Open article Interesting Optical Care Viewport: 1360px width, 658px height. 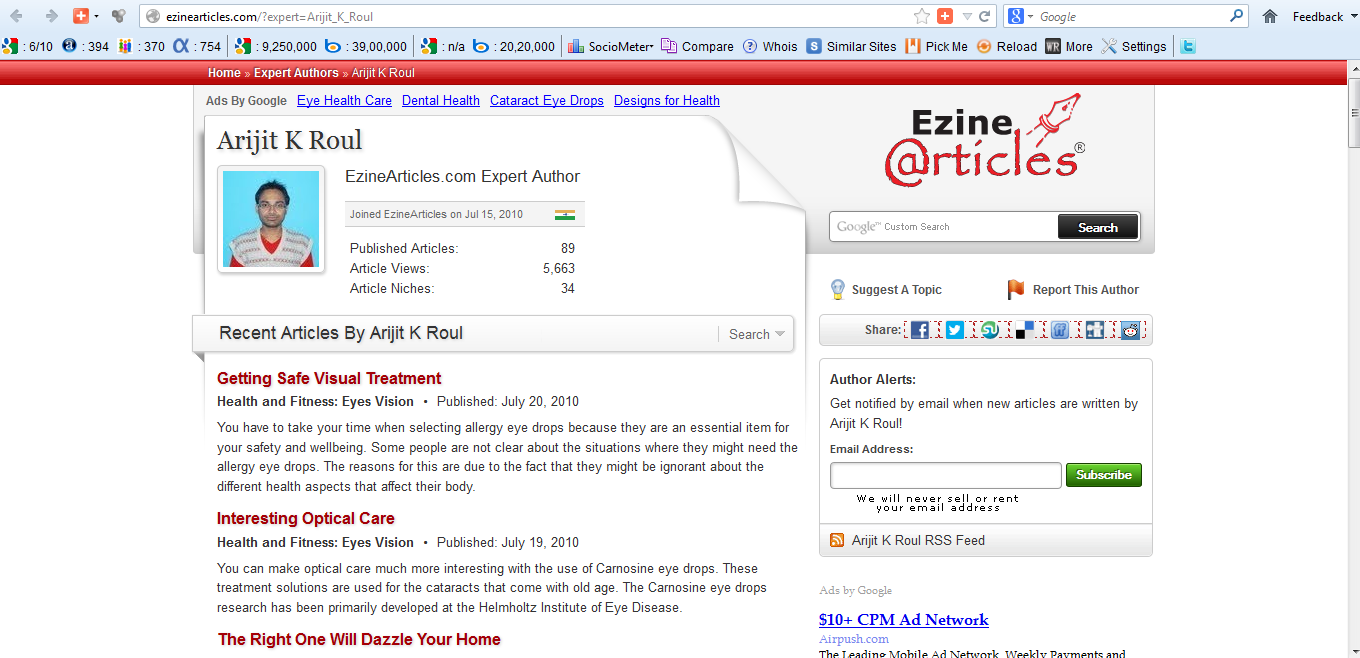click(306, 518)
